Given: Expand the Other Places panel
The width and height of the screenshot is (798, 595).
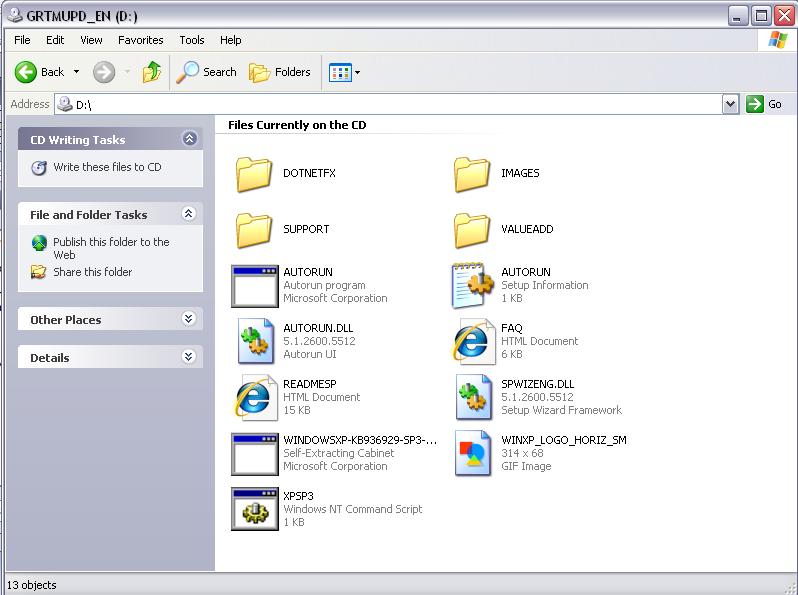Looking at the screenshot, I should [188, 319].
